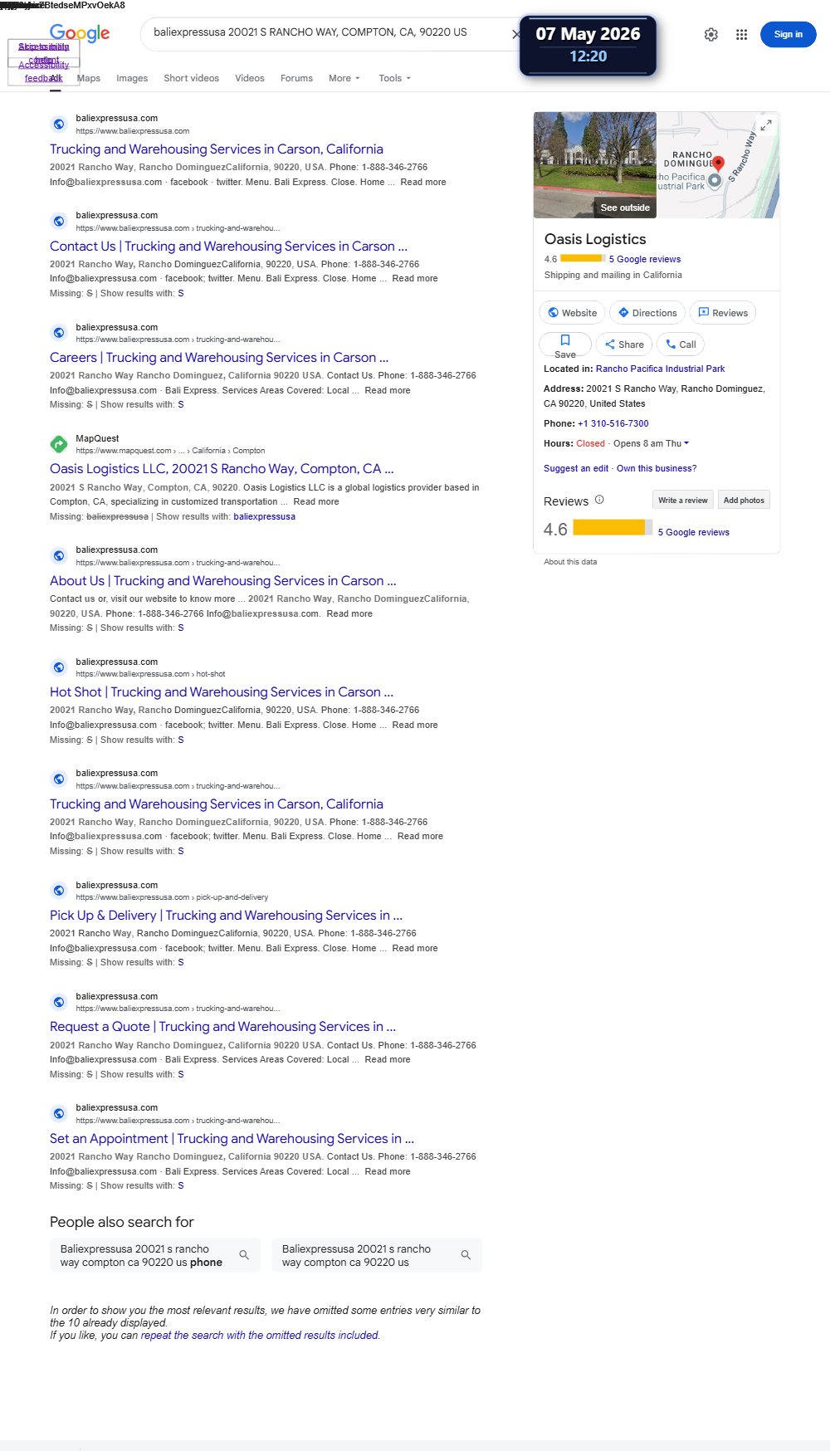Clear the search box with X icon
This screenshot has height=1451, width=840.
coord(515,34)
